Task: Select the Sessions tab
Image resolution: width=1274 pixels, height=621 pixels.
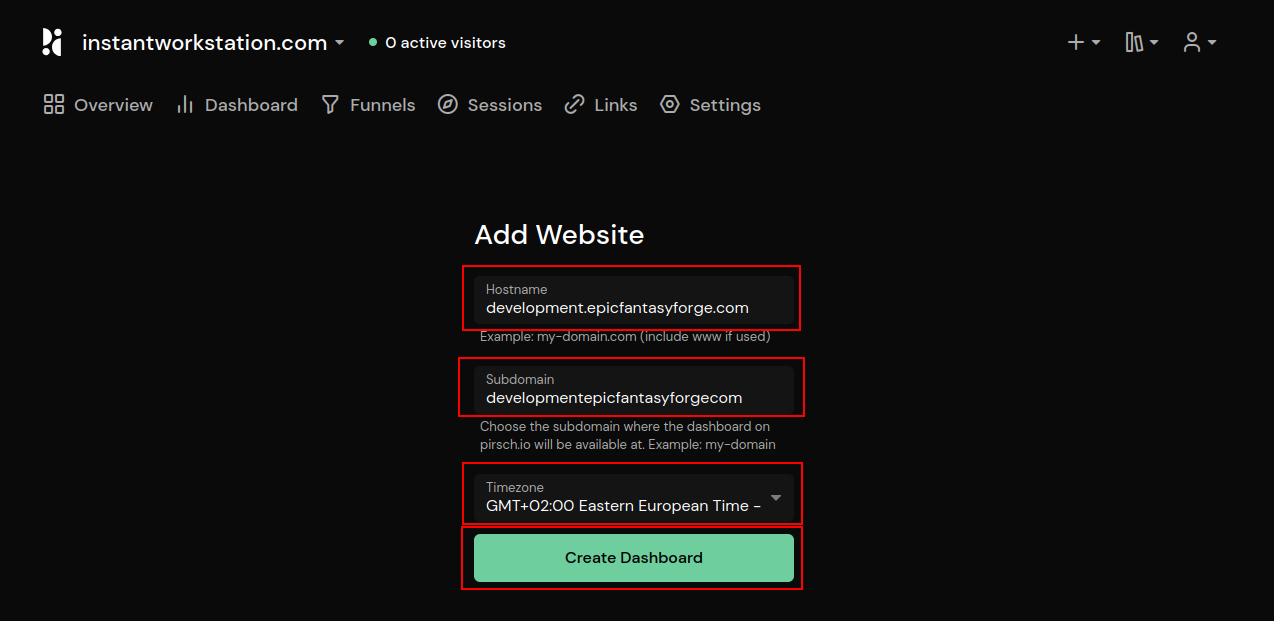Action: coord(490,105)
